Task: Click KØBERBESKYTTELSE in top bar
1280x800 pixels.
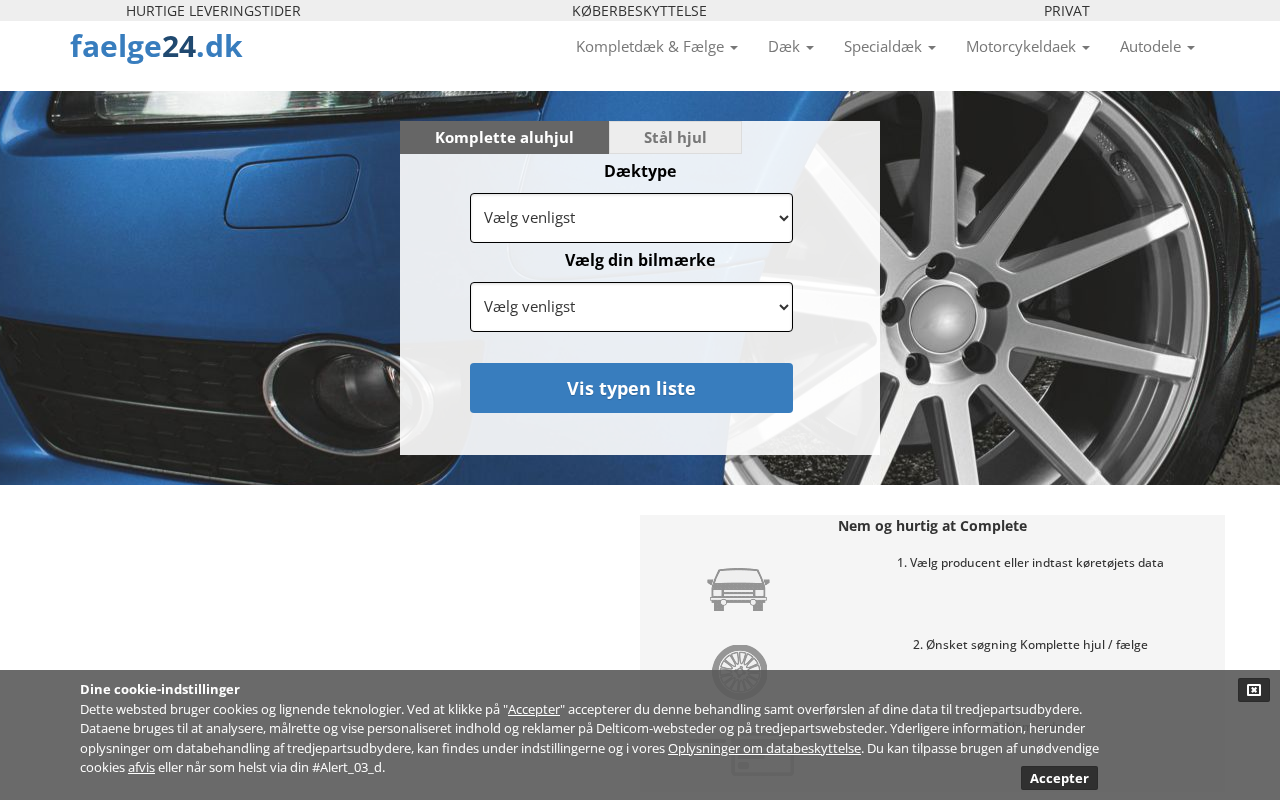Action: pyautogui.click(x=639, y=11)
